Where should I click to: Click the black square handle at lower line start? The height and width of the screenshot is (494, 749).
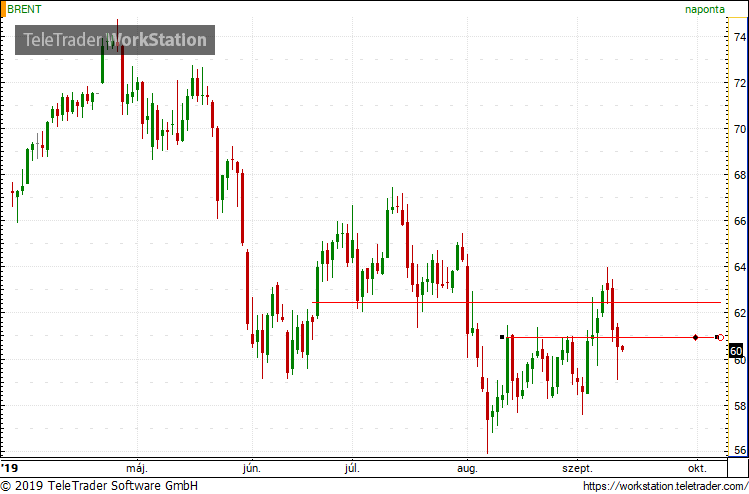click(502, 337)
